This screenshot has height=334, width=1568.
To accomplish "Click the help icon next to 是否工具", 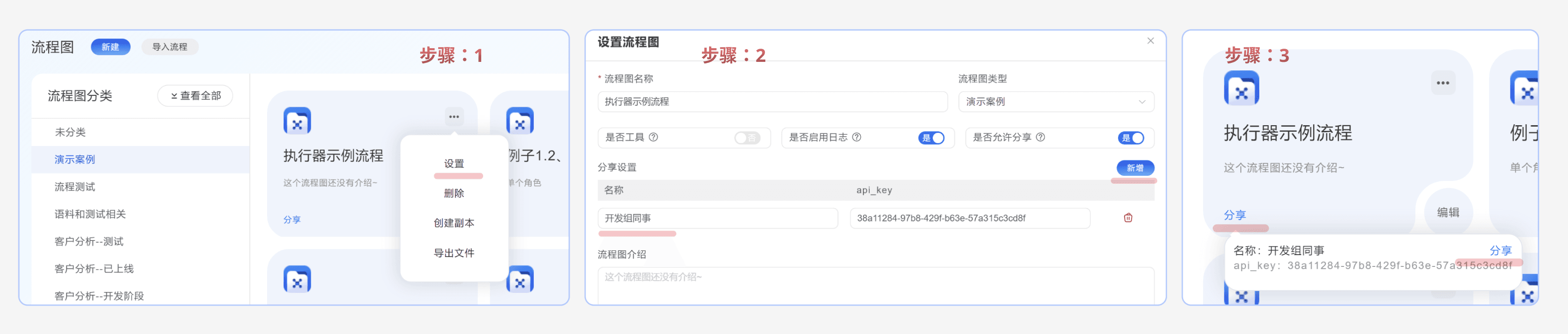I will (653, 137).
